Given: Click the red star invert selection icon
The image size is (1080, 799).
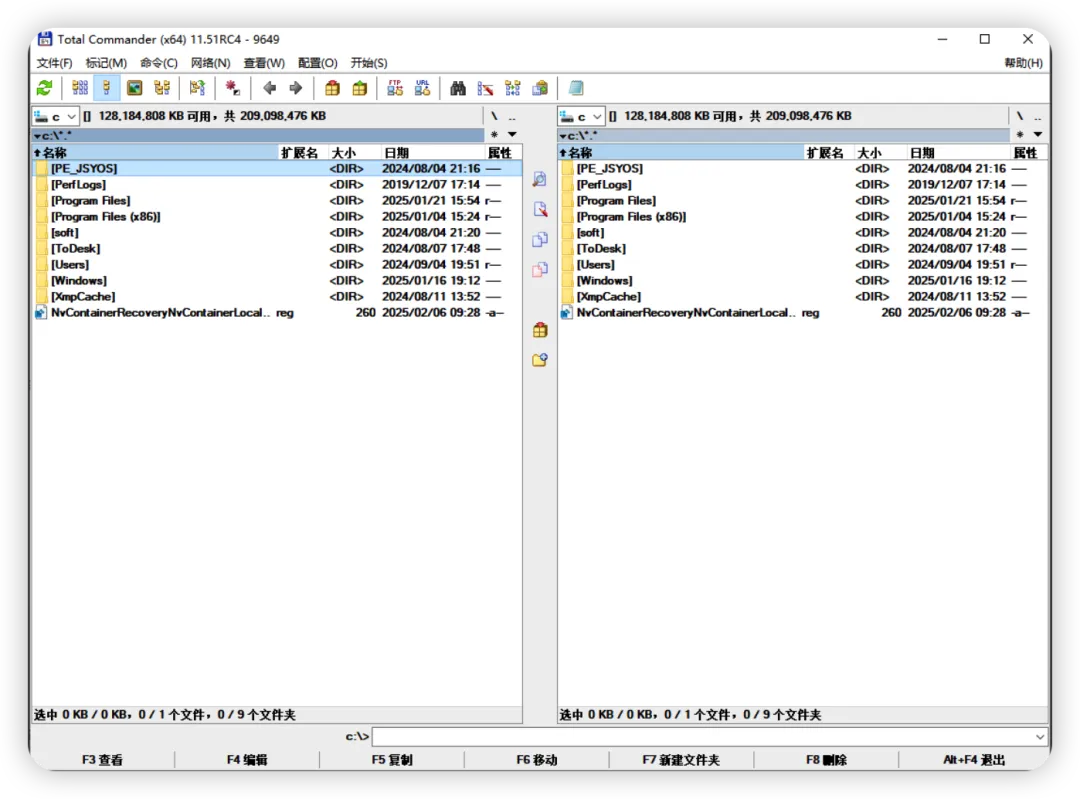Looking at the screenshot, I should (233, 88).
